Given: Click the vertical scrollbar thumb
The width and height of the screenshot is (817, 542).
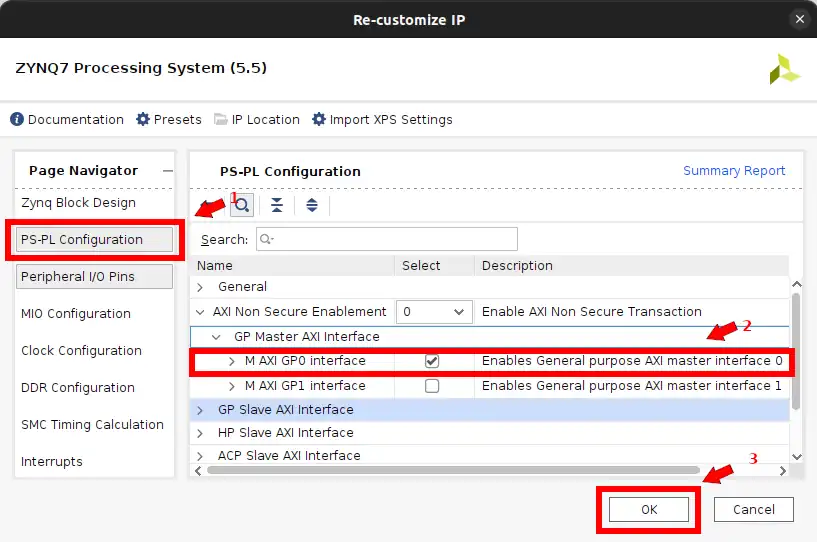Looking at the screenshot, I should pos(796,352).
